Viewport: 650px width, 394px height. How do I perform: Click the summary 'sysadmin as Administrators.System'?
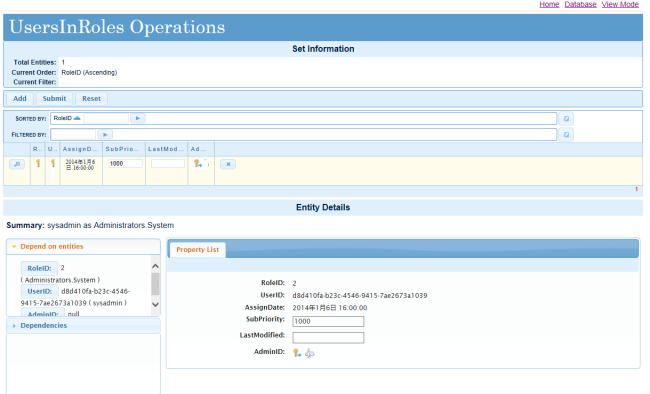coord(110,225)
